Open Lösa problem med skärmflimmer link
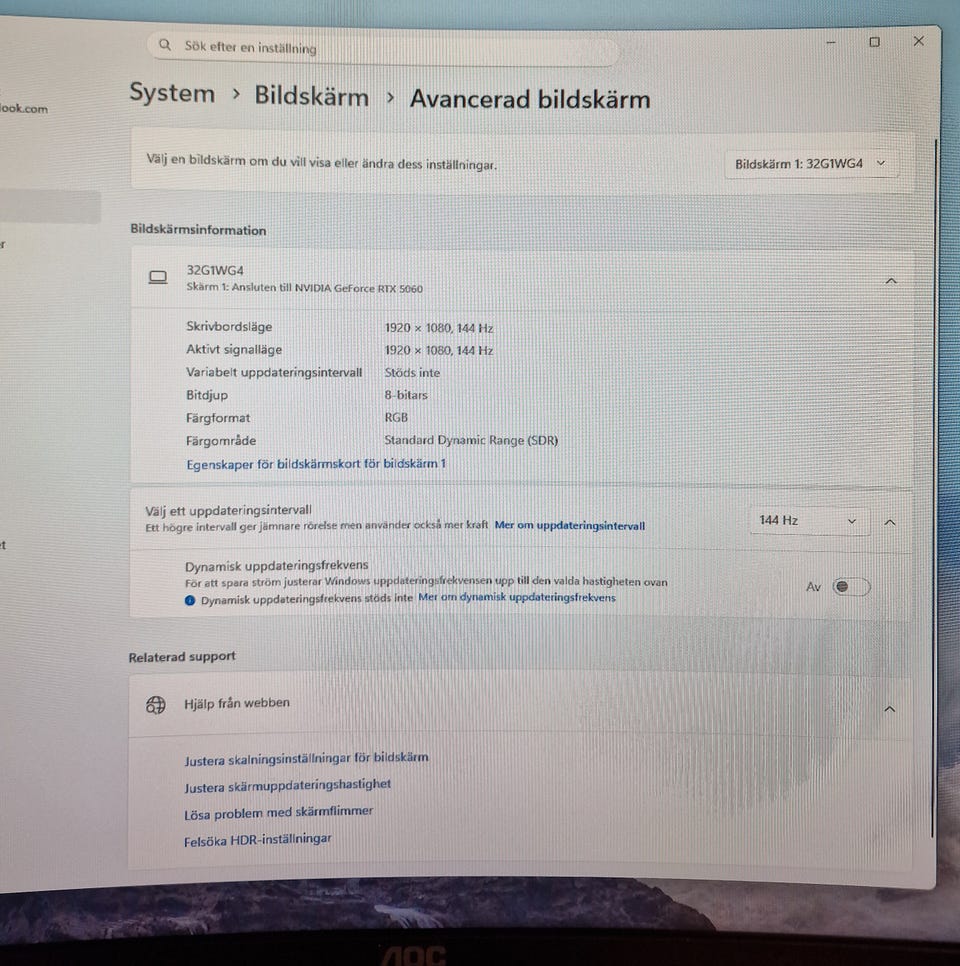Viewport: 960px width, 966px height. 279,813
